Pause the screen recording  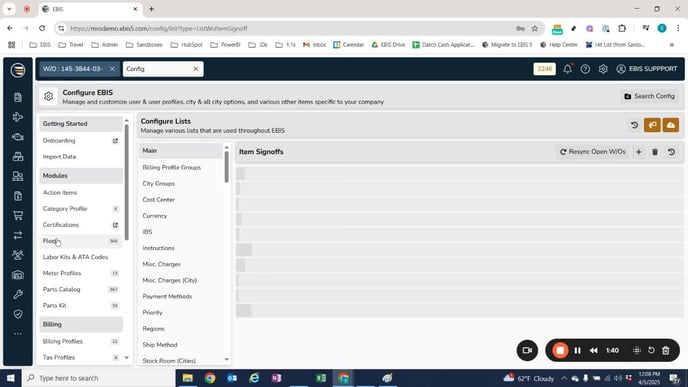(x=577, y=350)
